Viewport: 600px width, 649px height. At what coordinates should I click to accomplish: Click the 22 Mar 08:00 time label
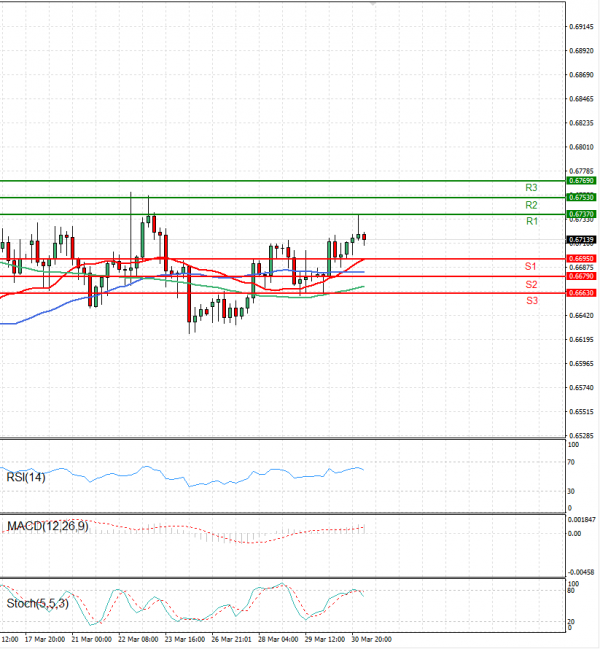pyautogui.click(x=138, y=639)
